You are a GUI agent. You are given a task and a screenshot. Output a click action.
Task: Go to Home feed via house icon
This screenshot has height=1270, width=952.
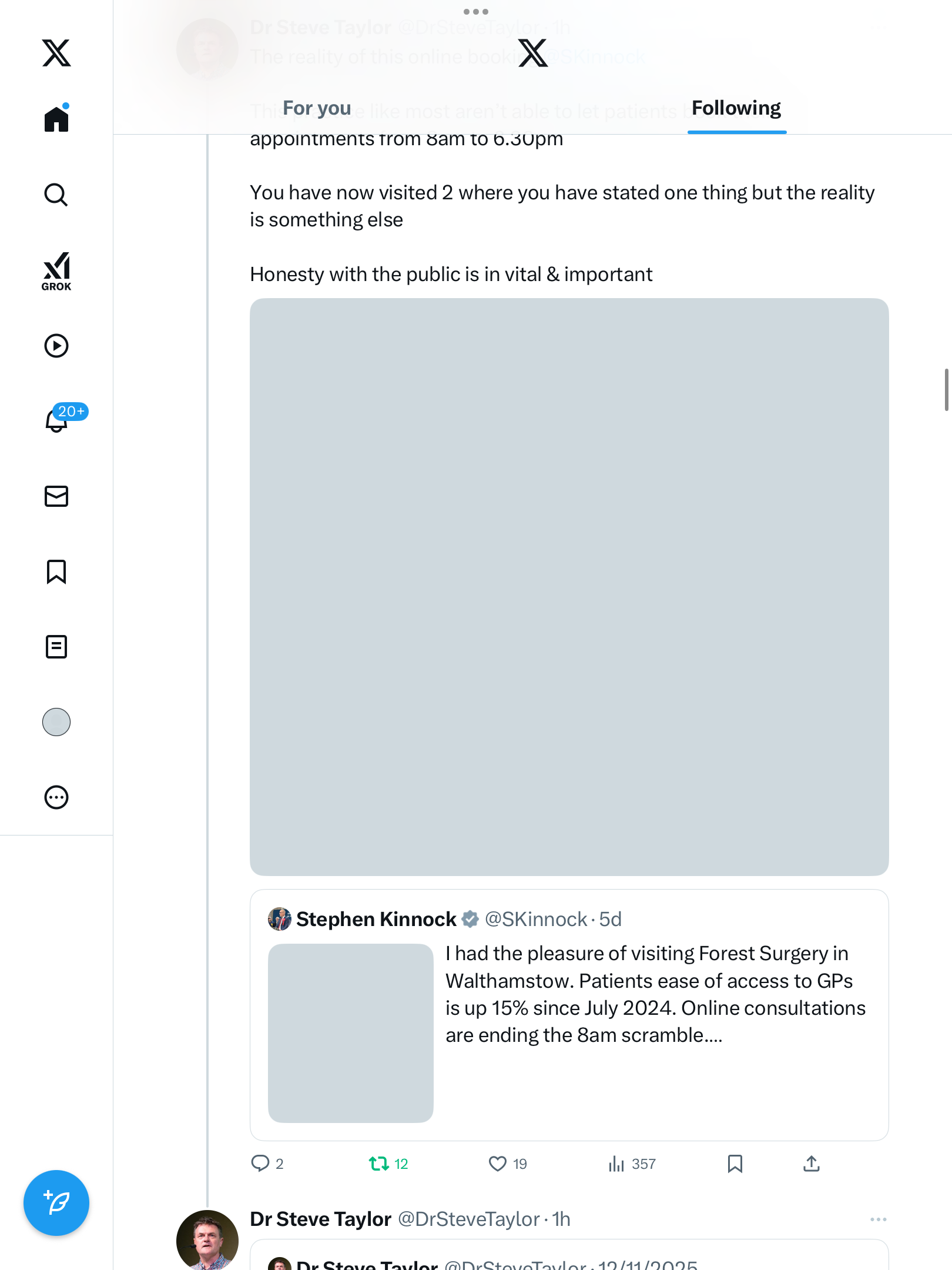coord(56,119)
